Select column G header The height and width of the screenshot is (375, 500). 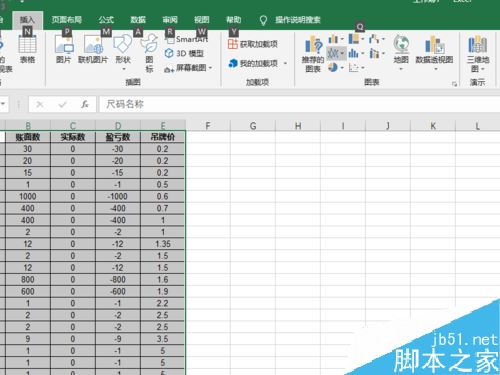click(x=253, y=126)
